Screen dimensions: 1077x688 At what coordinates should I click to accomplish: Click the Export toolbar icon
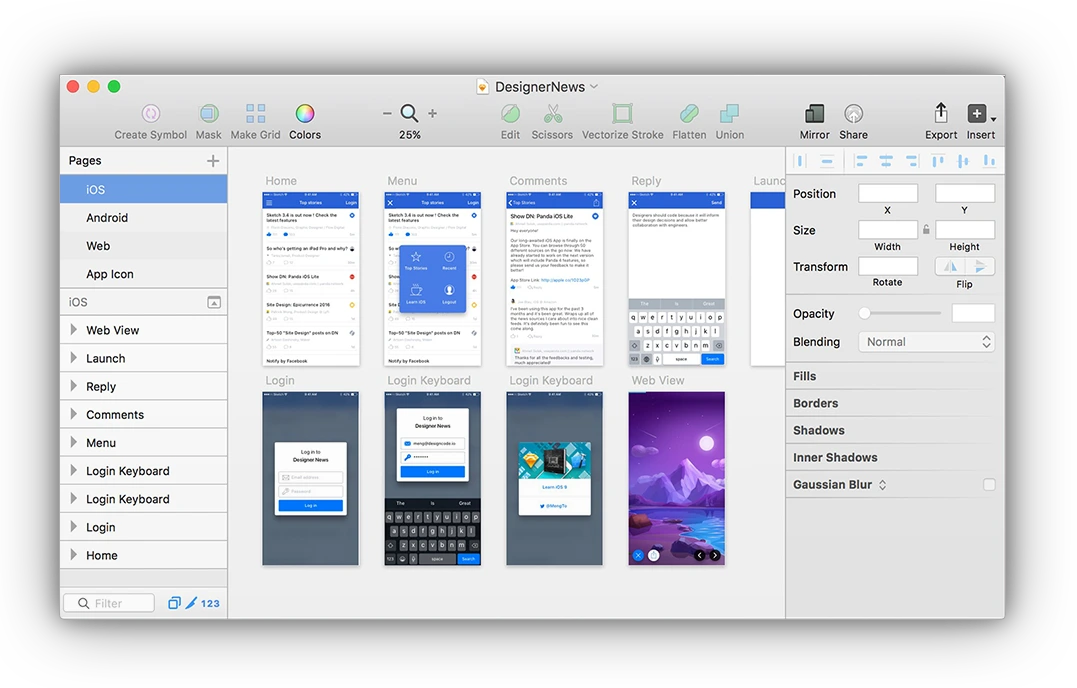940,113
